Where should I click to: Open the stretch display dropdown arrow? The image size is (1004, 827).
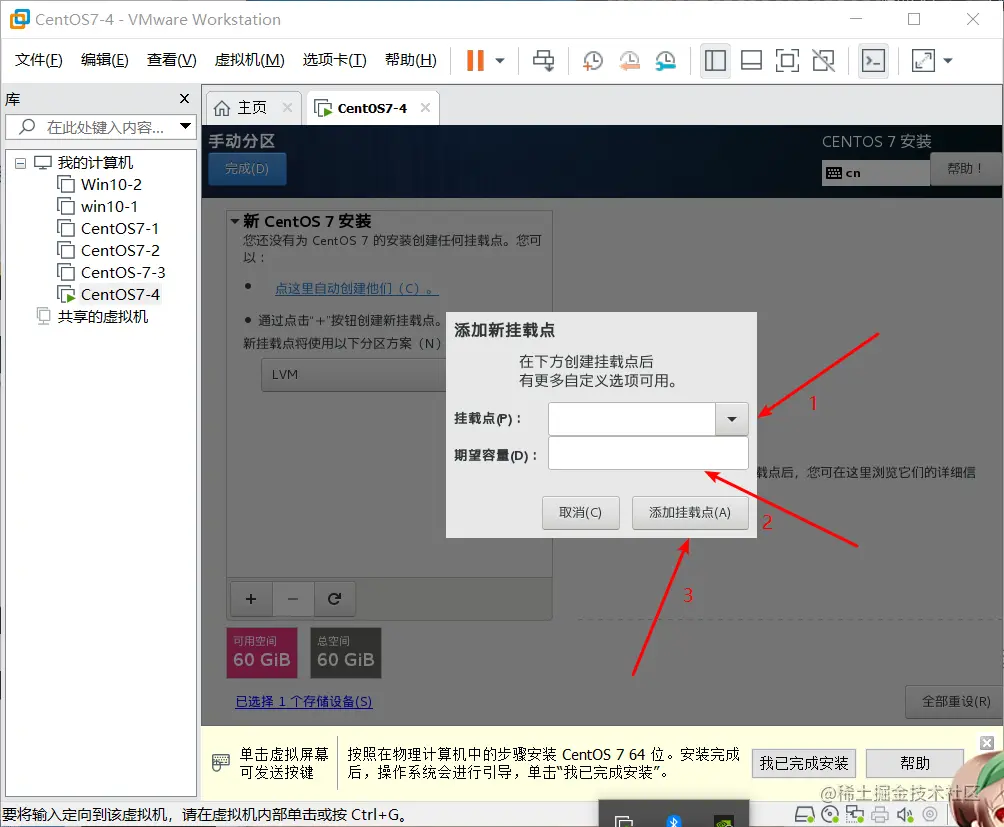click(x=948, y=61)
